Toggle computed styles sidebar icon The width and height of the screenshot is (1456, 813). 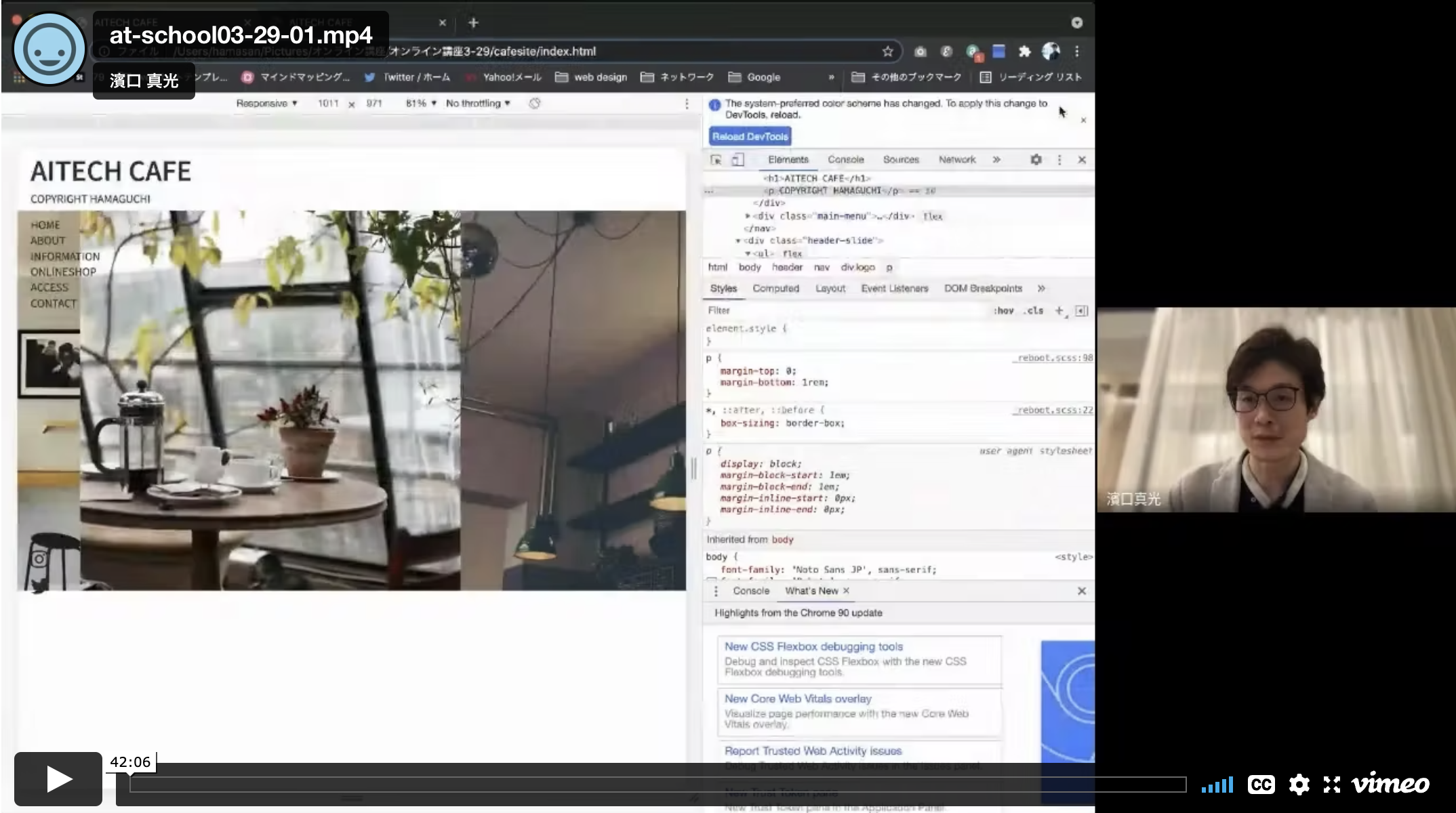[1082, 311]
